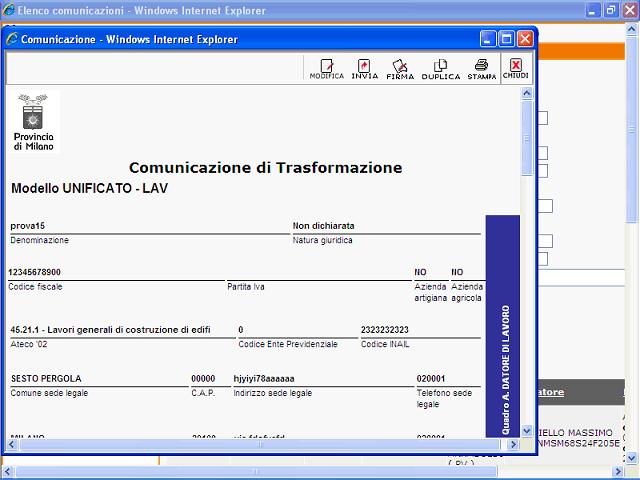Click the Internet Explorer icon in Comunicazione title bar
The width and height of the screenshot is (640, 480).
(x=12, y=39)
